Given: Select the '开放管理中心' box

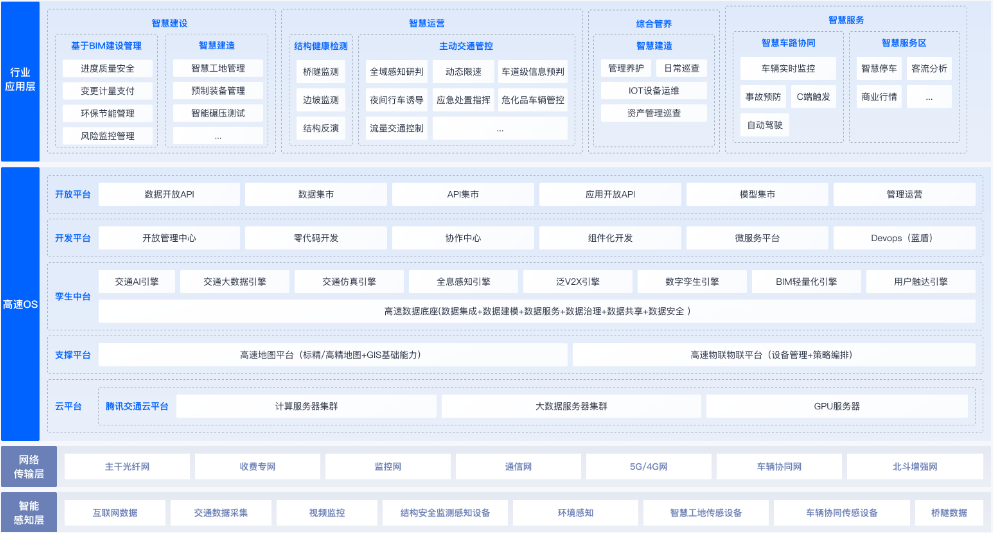Looking at the screenshot, I should (169, 238).
